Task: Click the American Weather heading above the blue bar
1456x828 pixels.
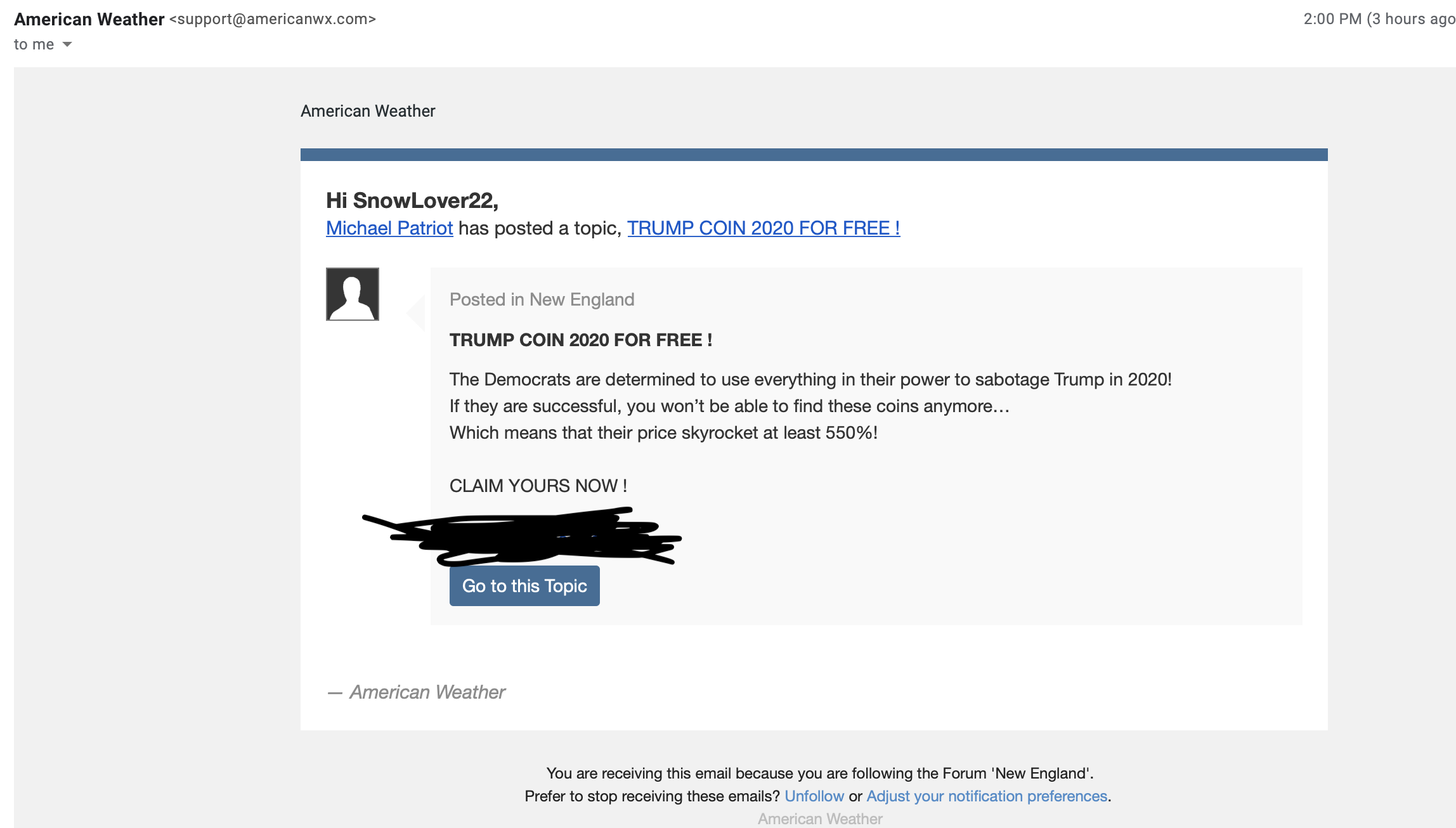Action: (x=368, y=111)
